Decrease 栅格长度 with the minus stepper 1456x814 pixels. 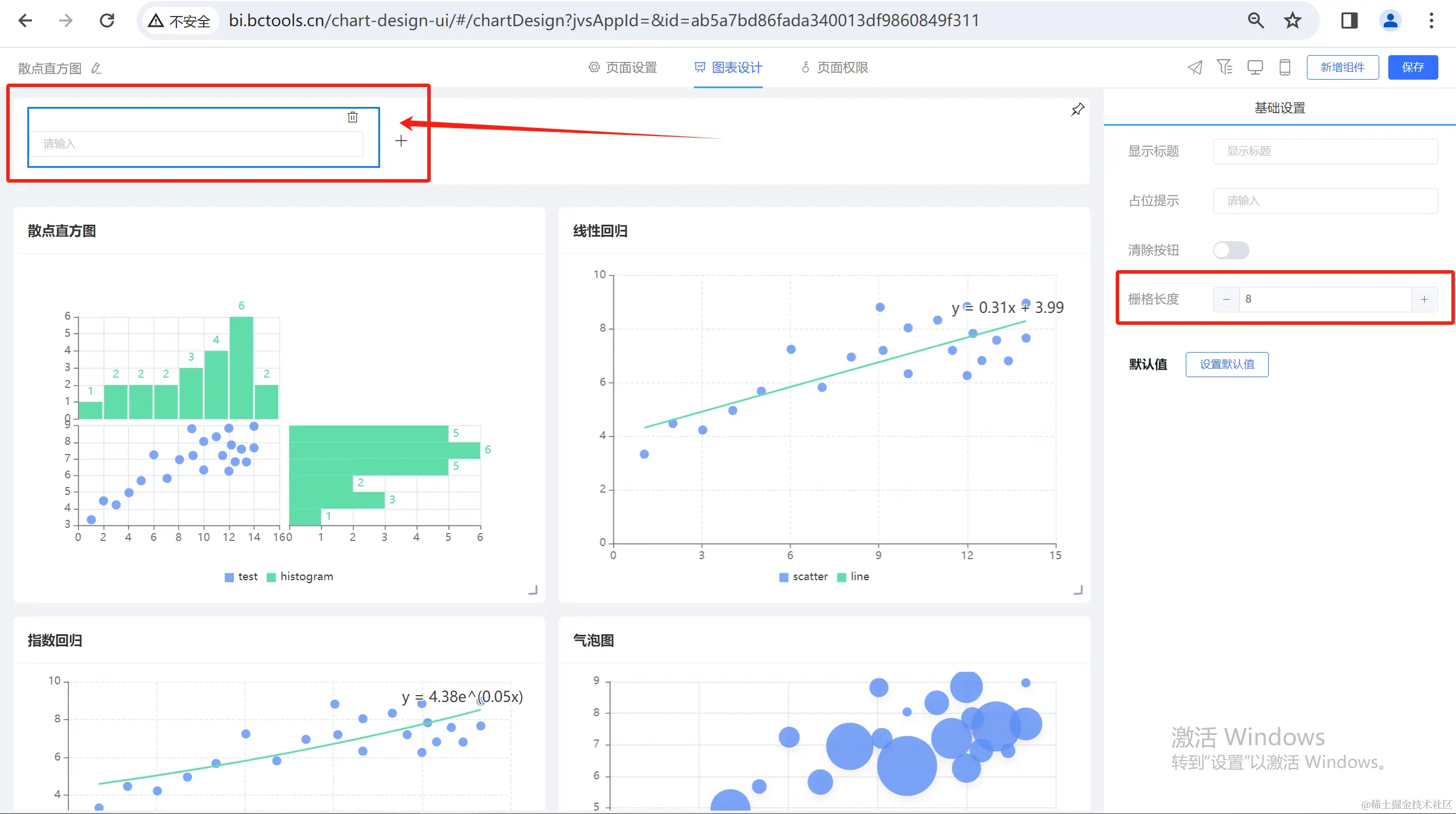pos(1226,299)
